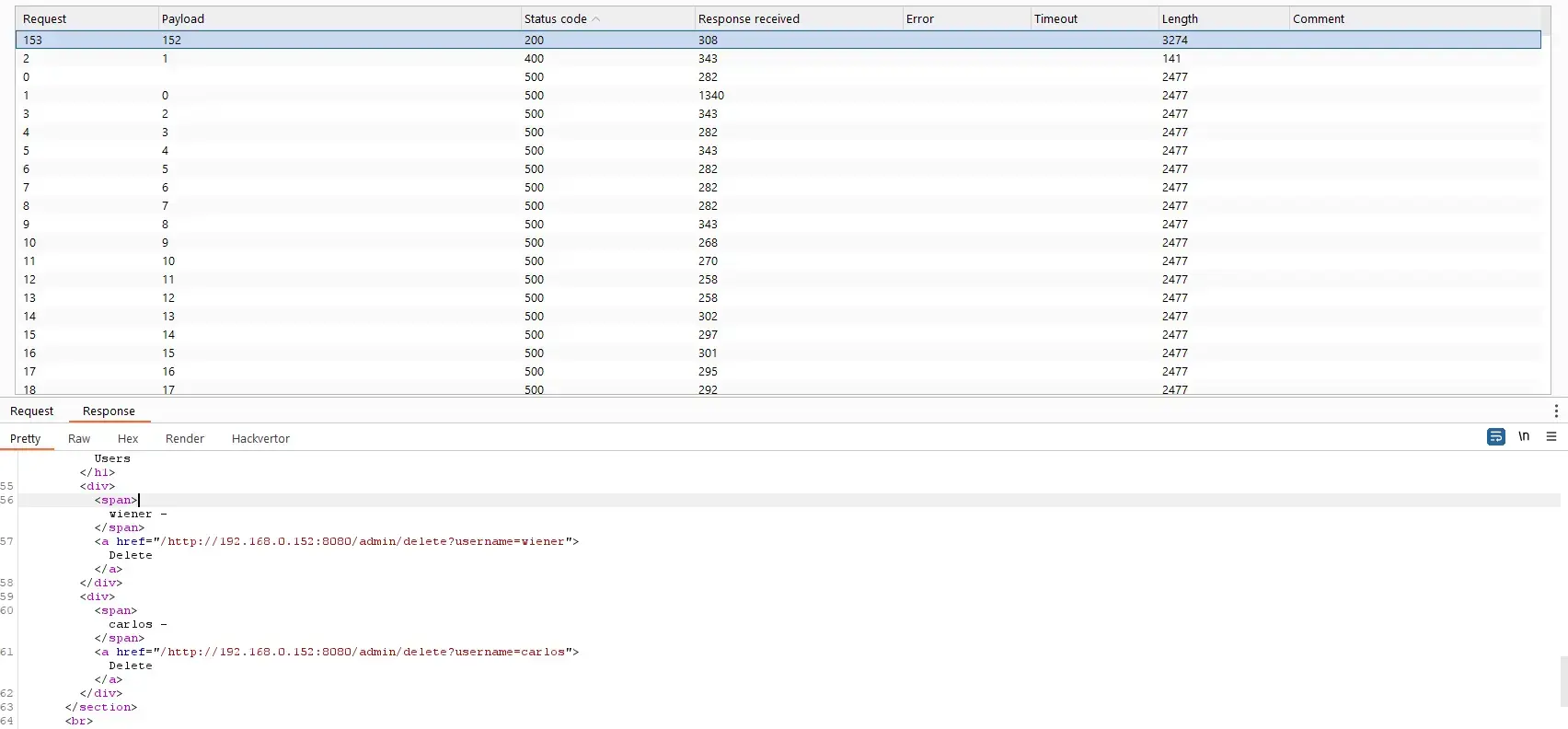Select the Response tab

[109, 411]
